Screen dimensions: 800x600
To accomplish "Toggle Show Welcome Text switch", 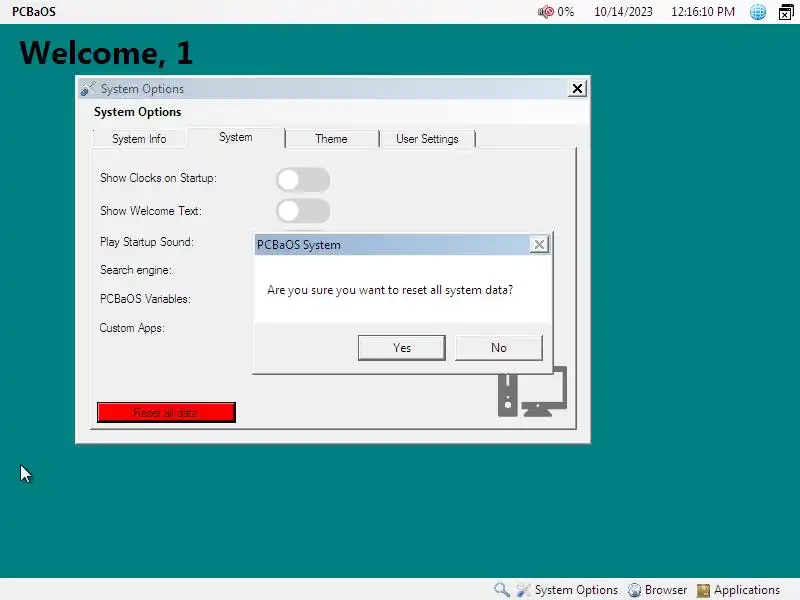I will tap(303, 211).
